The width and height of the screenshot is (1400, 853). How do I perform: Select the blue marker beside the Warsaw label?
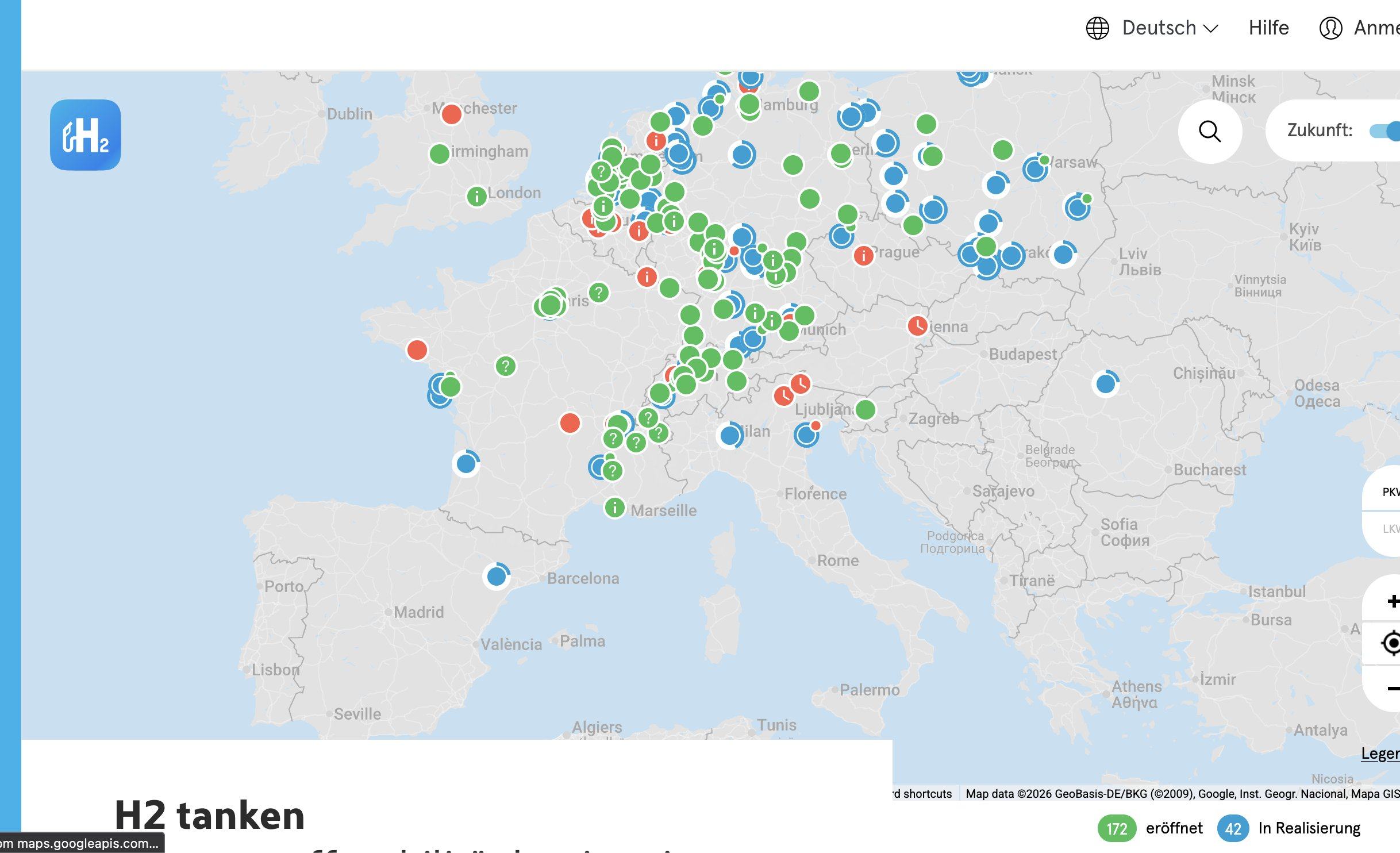point(1035,169)
